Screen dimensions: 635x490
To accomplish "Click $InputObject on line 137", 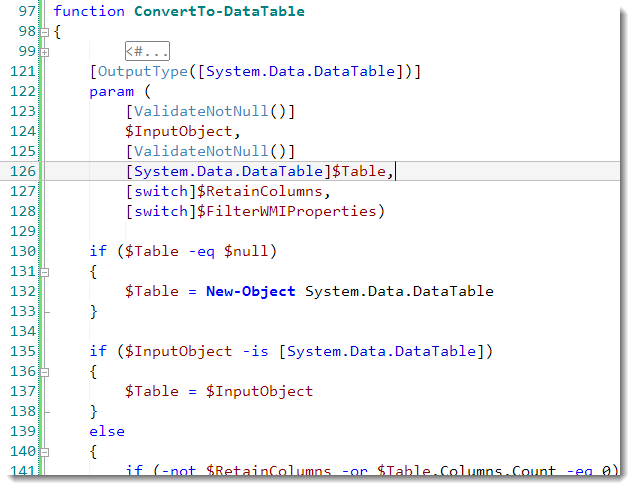I will [x=259, y=391].
